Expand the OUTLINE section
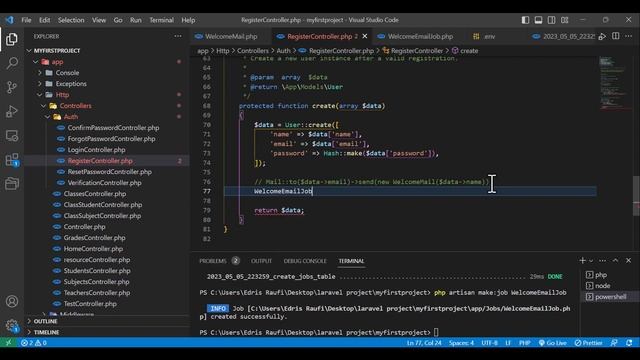 [x=107, y=321]
